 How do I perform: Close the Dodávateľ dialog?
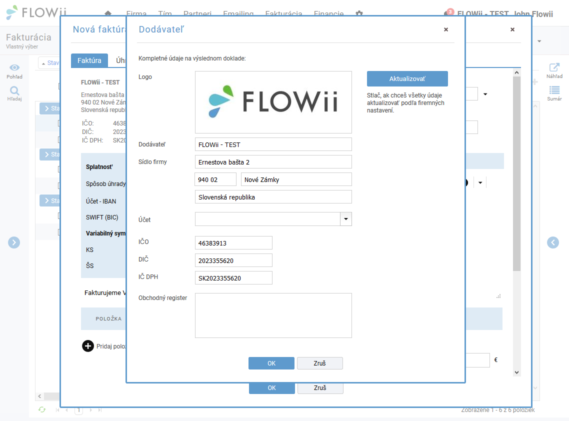click(x=446, y=29)
